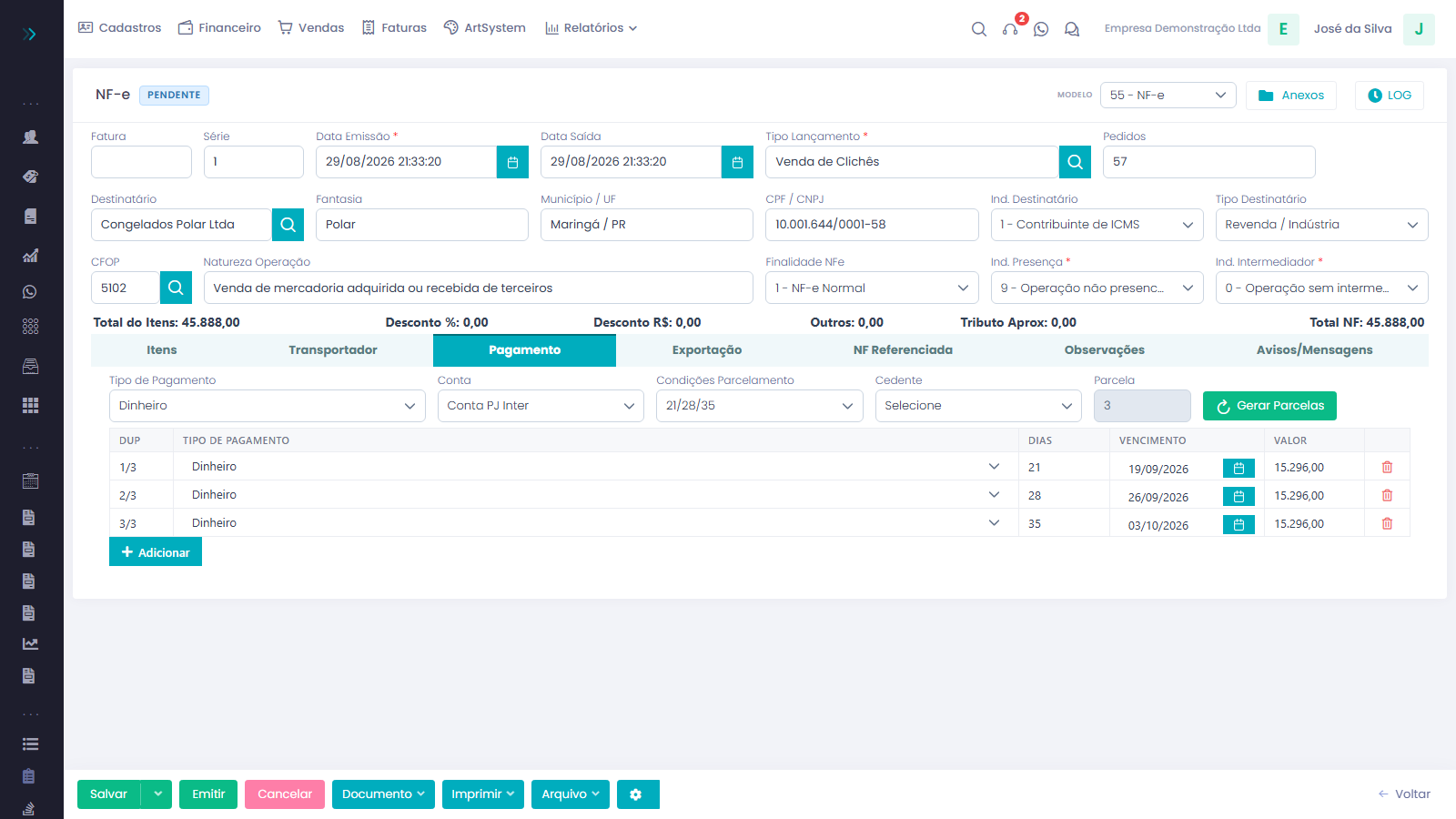Viewport: 1456px width, 819px height.
Task: Click Cancelar button
Action: [285, 794]
